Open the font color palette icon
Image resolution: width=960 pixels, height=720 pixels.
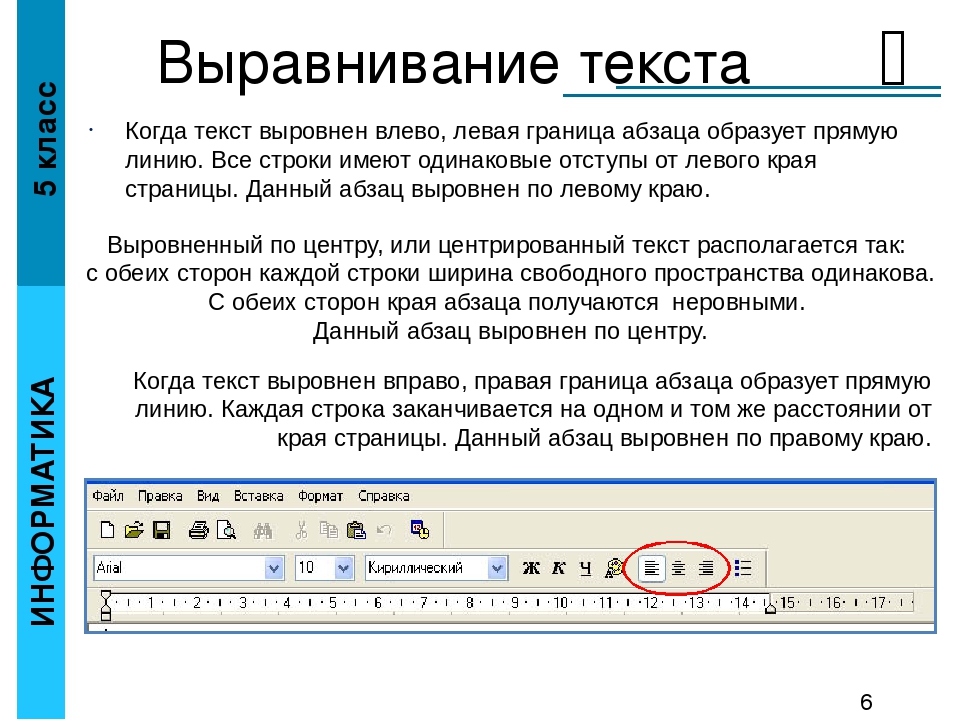(x=613, y=568)
